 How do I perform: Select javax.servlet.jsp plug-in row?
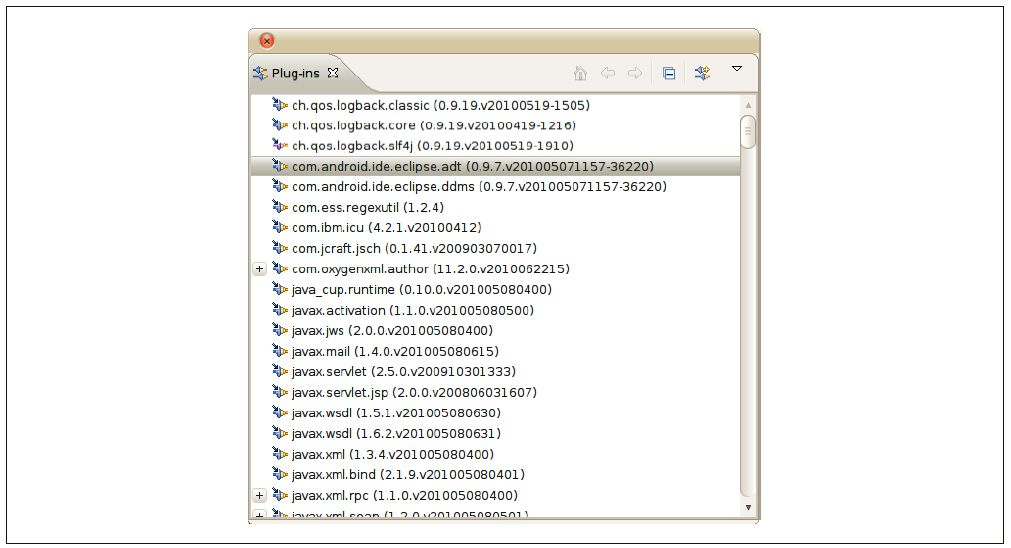(495, 393)
